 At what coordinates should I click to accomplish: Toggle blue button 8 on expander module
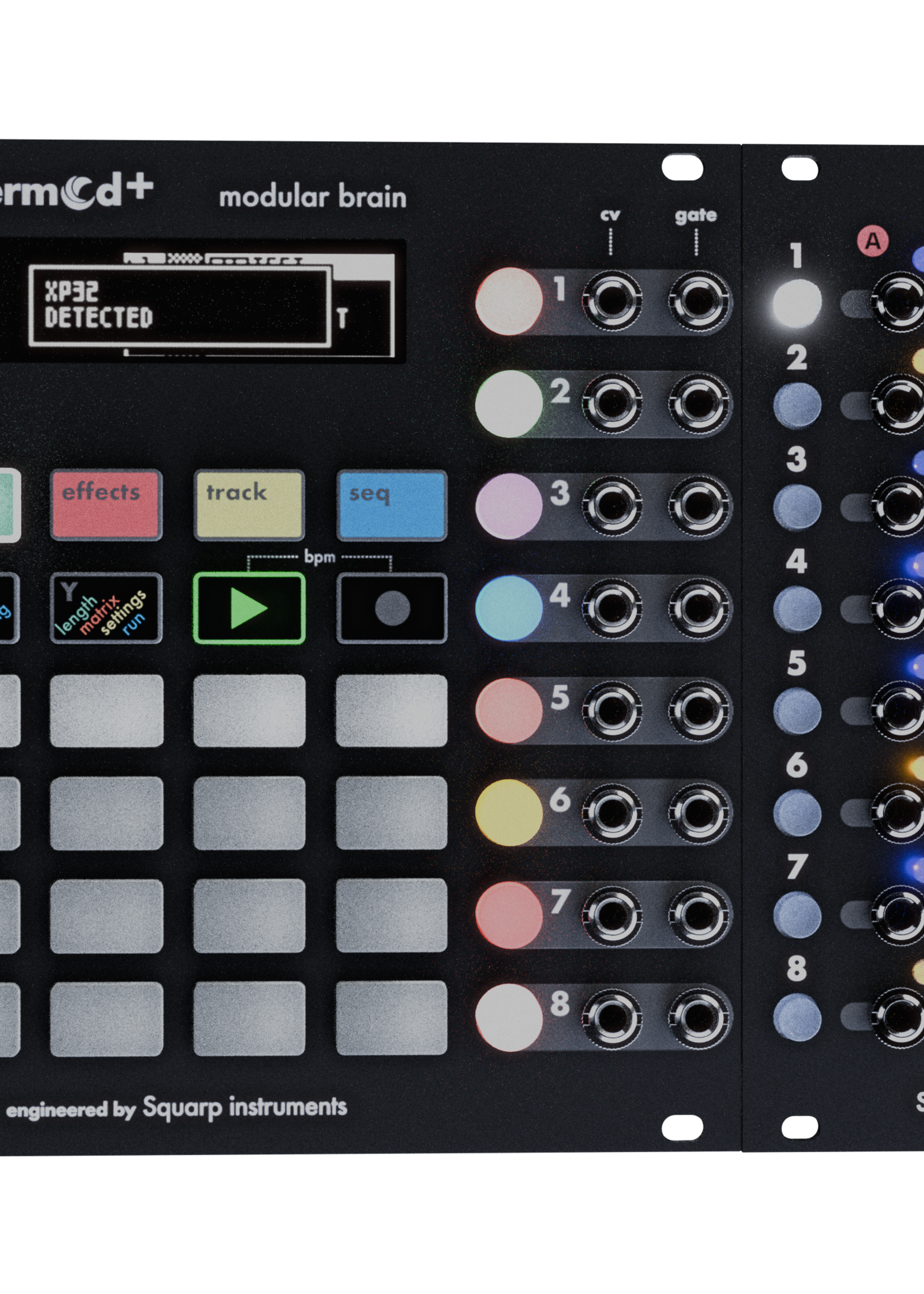[x=797, y=1017]
